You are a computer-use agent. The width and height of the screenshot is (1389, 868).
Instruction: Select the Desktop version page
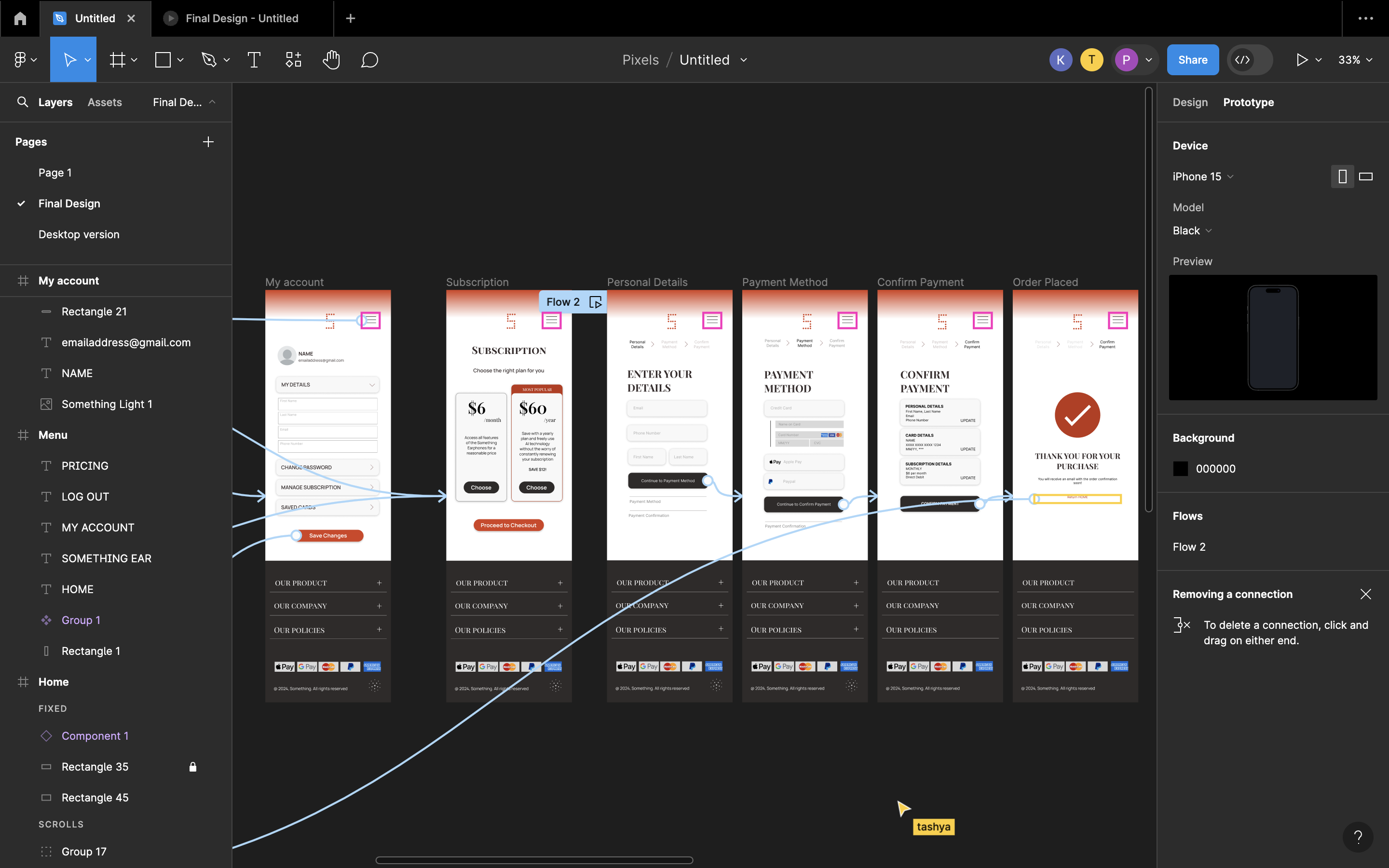point(79,234)
